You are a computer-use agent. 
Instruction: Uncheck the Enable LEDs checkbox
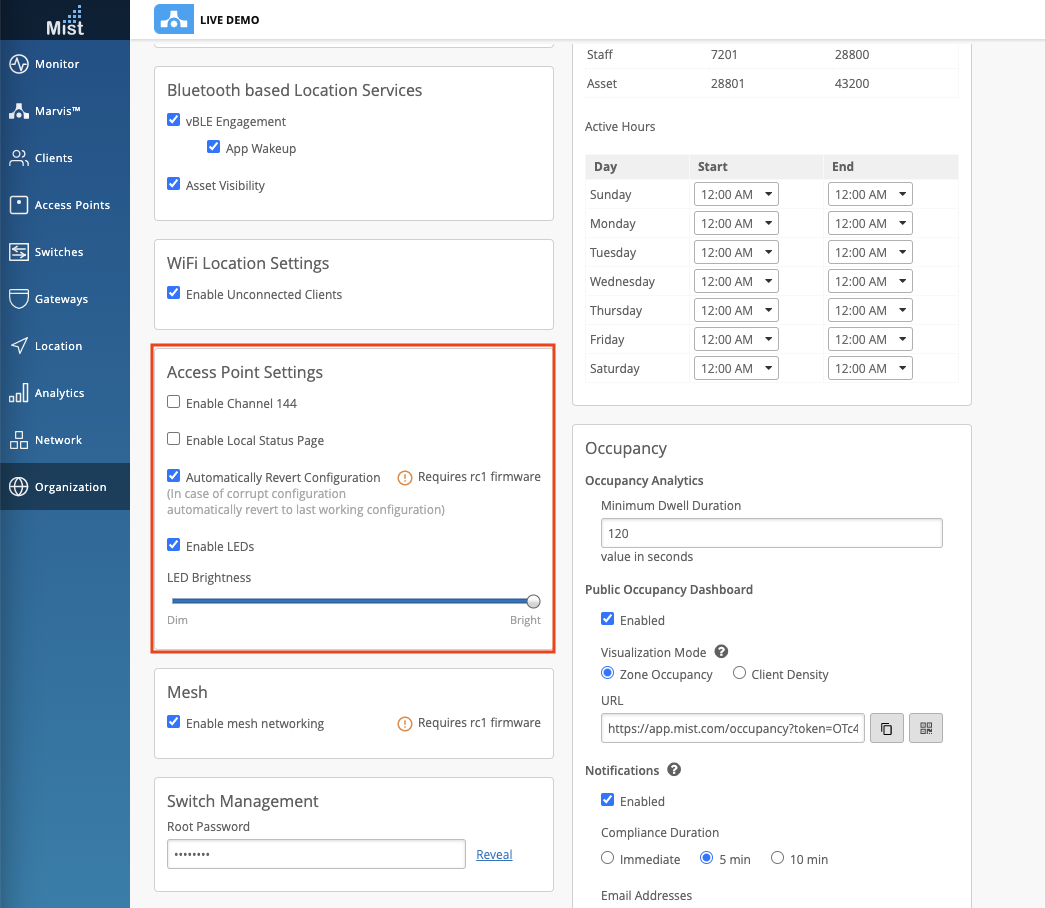pos(174,546)
